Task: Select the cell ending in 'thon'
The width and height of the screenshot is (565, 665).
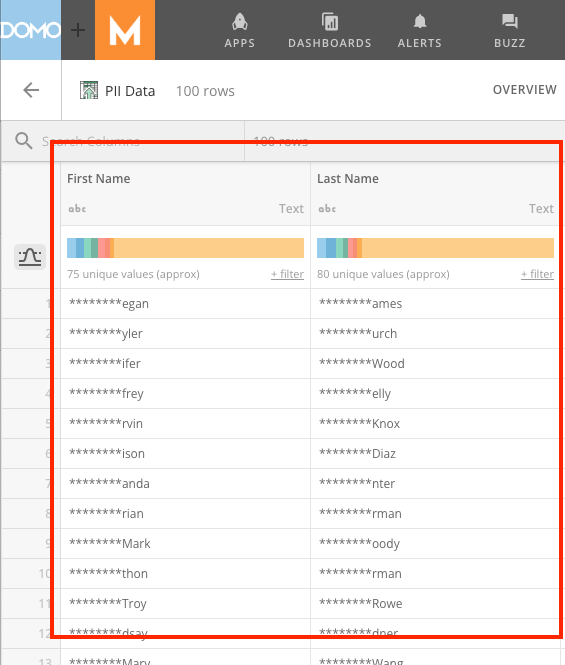Action: 185,574
